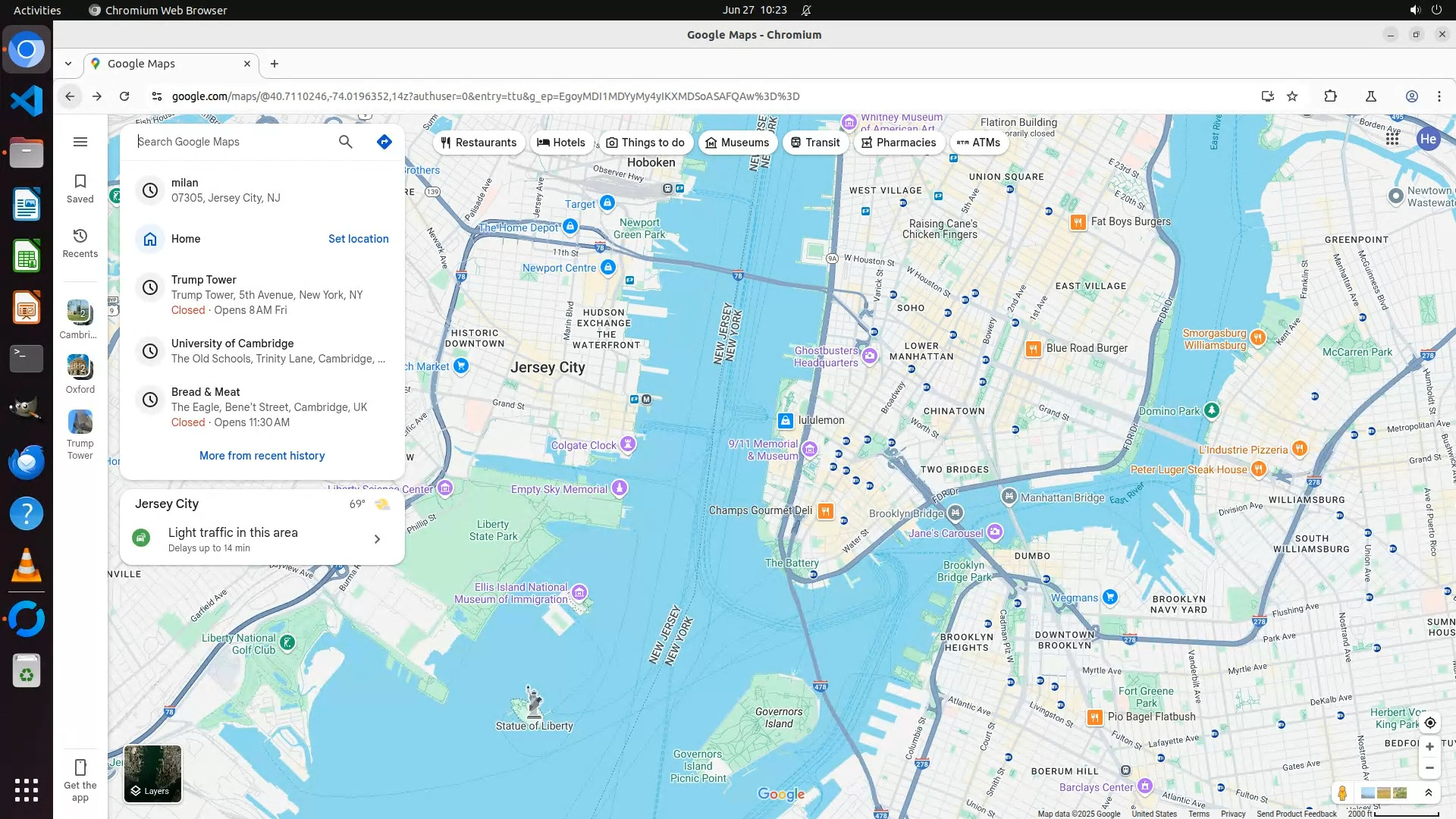Click the Directions arrow icon
Screen dimensions: 1456x819
(x=384, y=142)
